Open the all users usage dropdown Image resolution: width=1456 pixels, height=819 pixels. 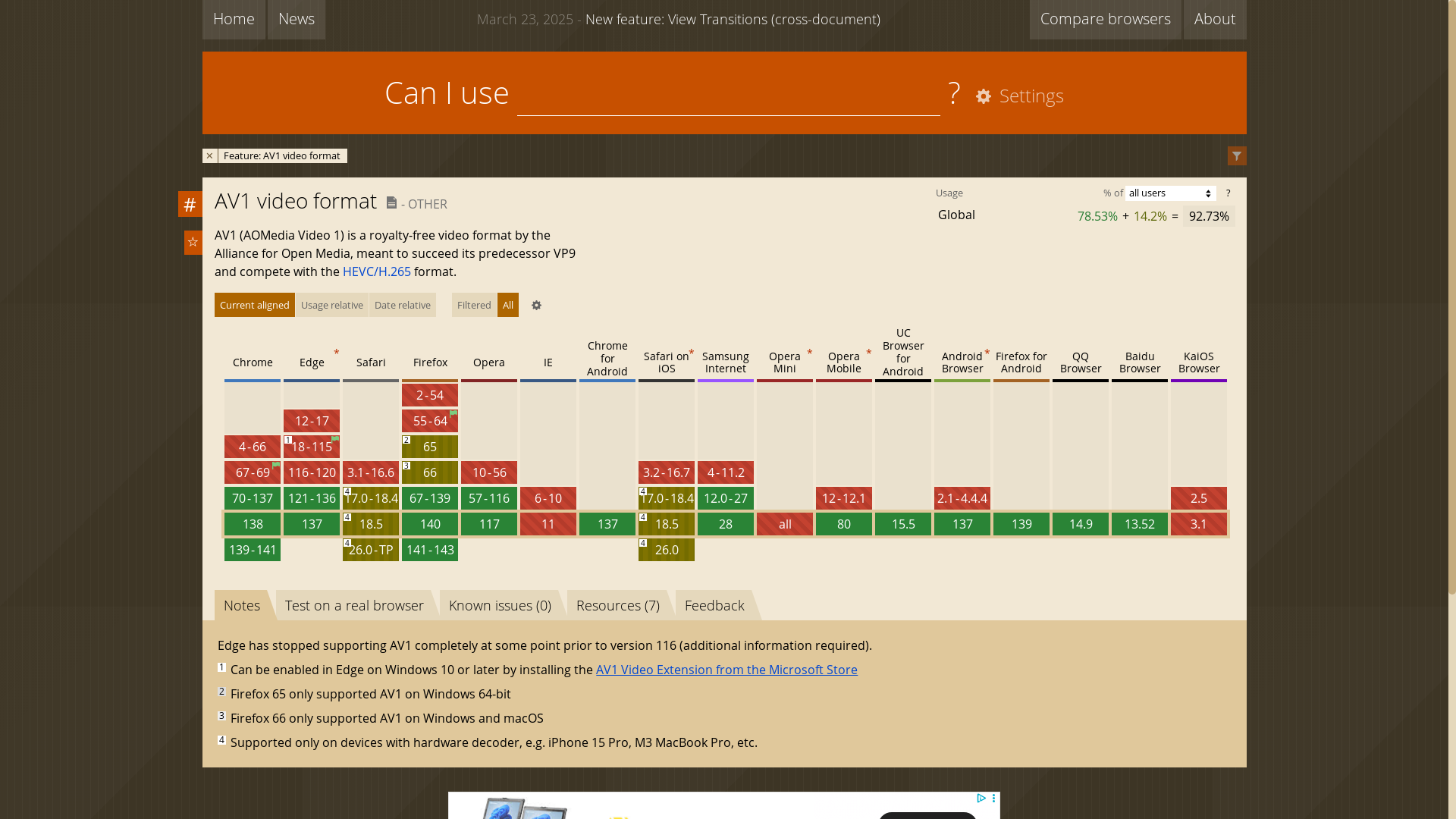(1171, 193)
